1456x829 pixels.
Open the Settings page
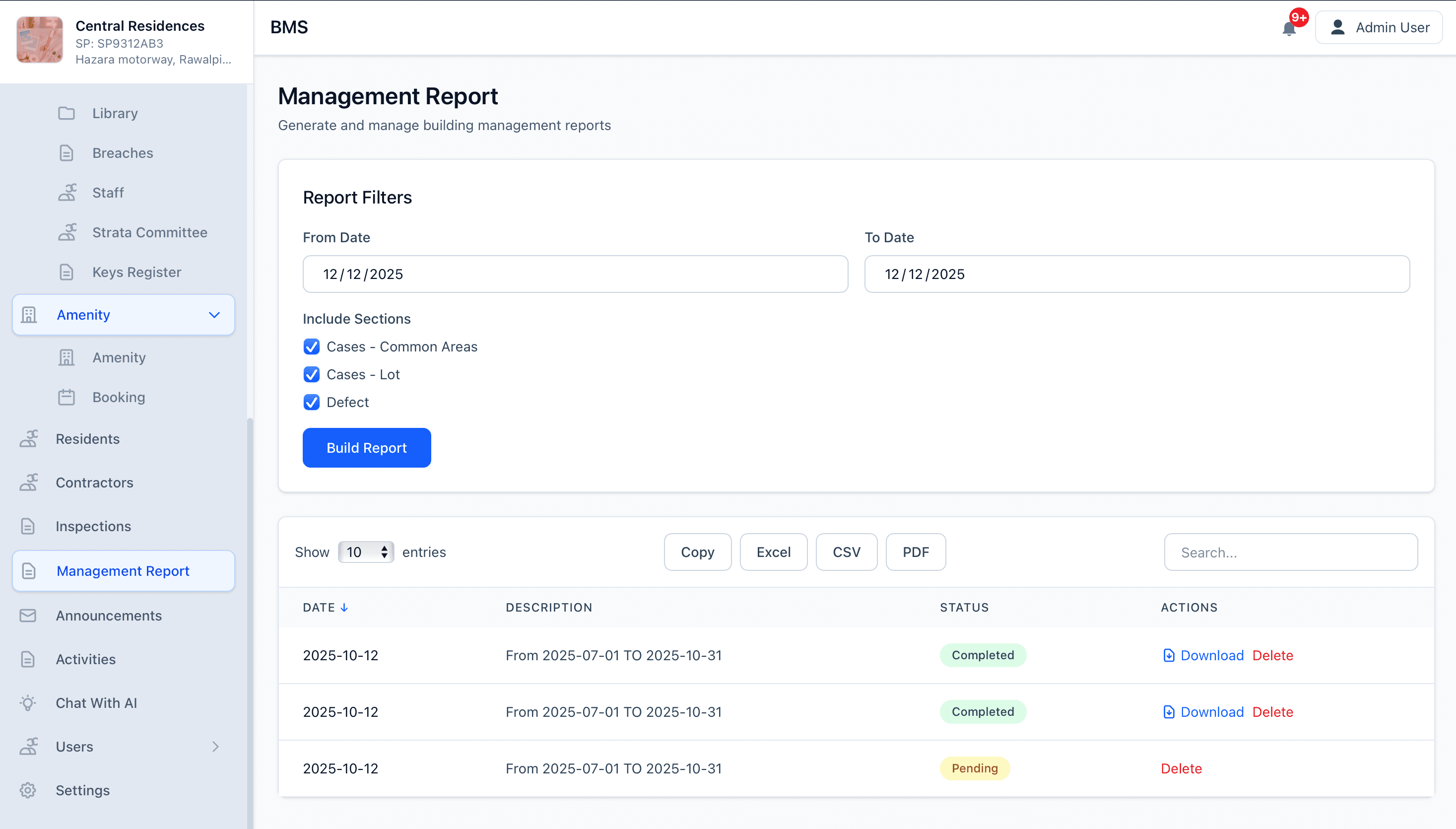[82, 790]
